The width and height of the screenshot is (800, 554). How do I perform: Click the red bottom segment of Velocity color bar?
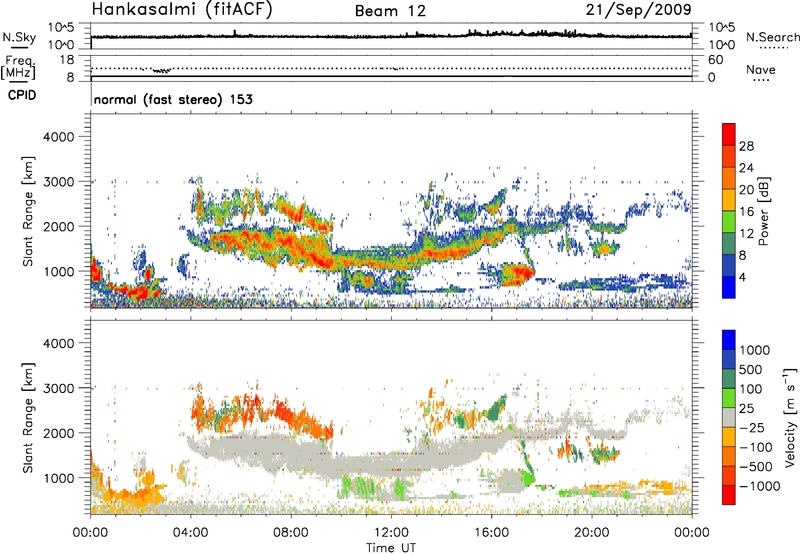coord(729,495)
